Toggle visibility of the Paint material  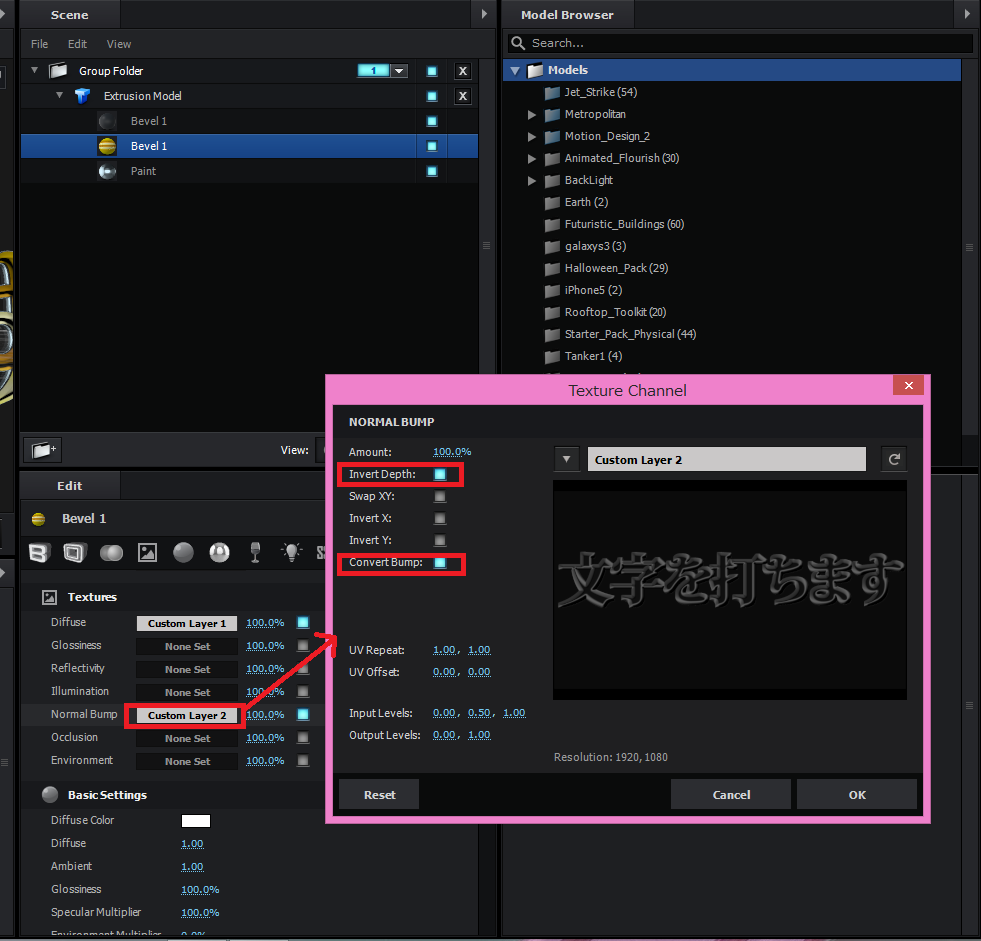[x=431, y=170]
